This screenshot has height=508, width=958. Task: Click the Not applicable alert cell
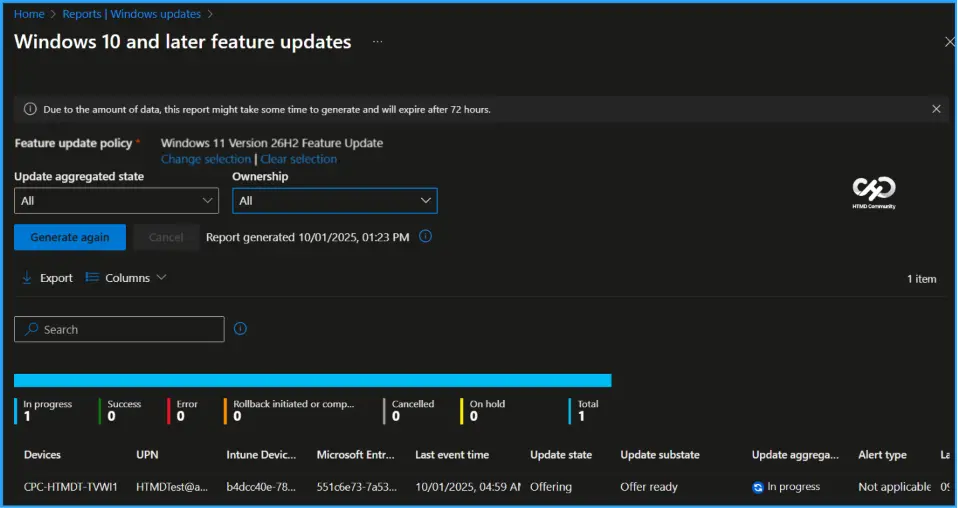[894, 487]
